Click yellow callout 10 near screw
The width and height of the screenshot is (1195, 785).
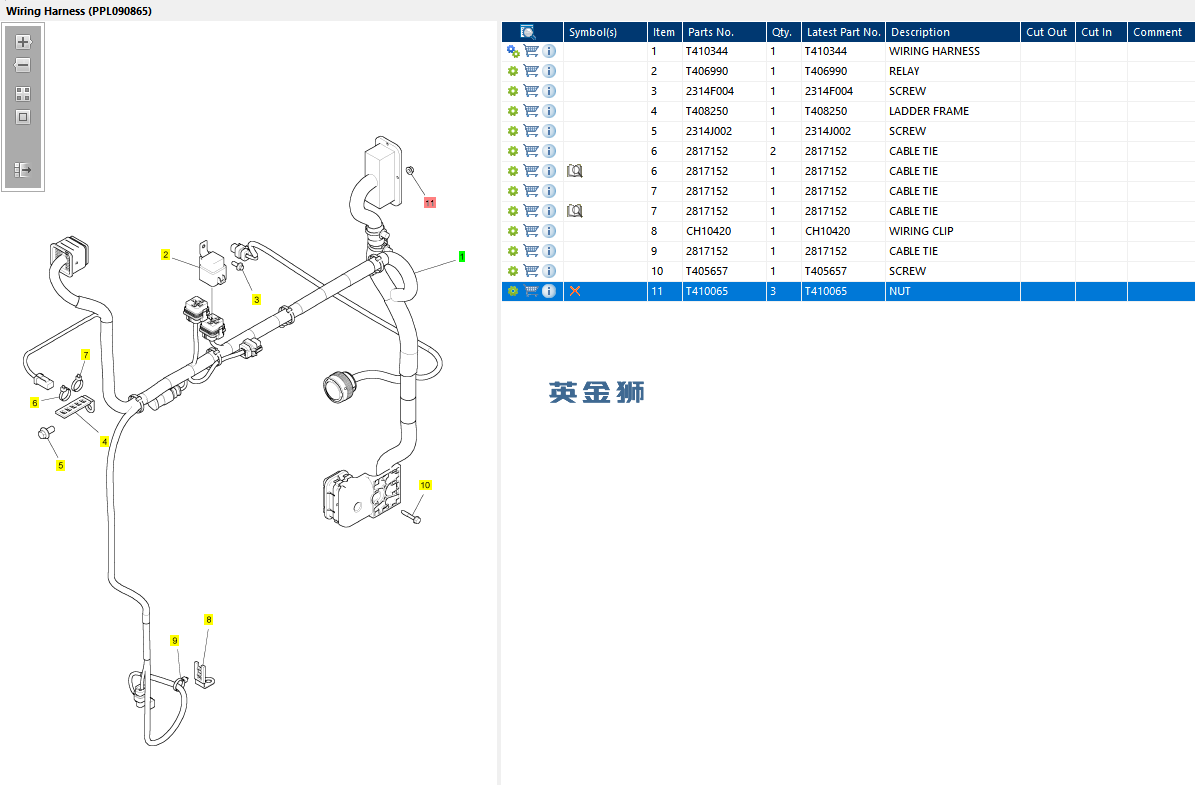click(425, 485)
